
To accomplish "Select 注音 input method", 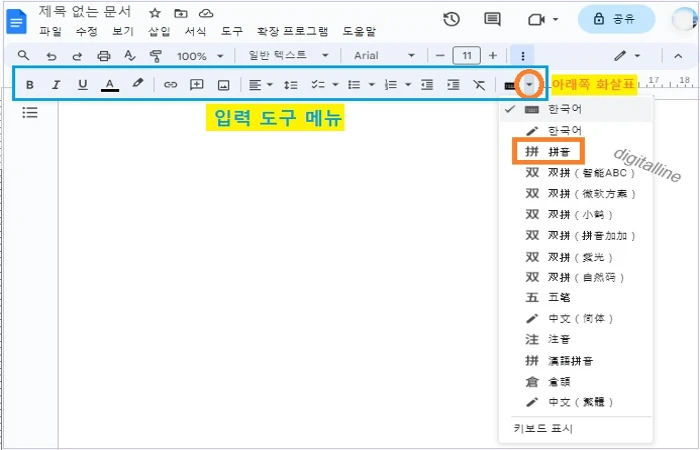I will pos(575,339).
